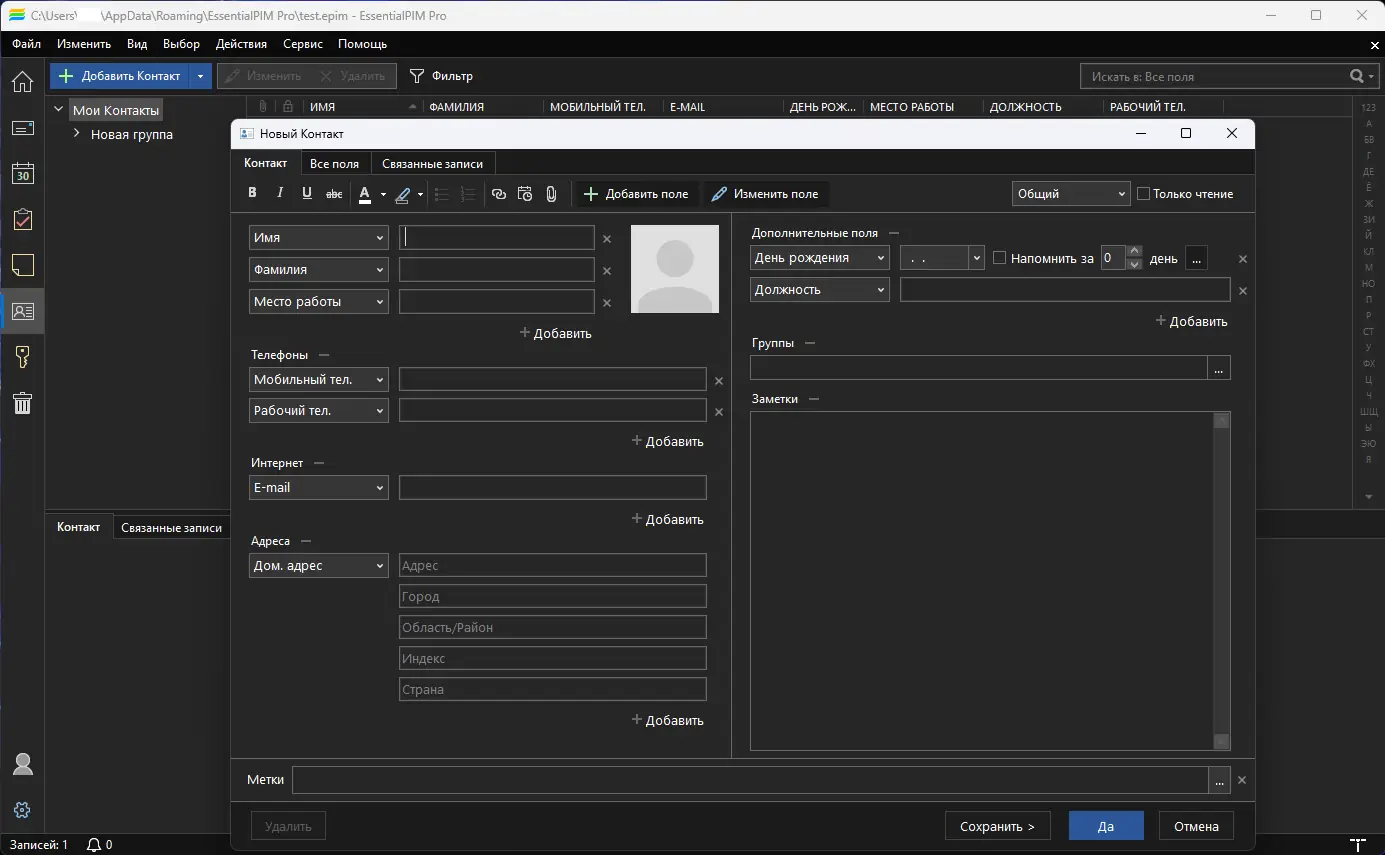
Task: Toggle strikethrough text formatting
Action: click(x=334, y=194)
